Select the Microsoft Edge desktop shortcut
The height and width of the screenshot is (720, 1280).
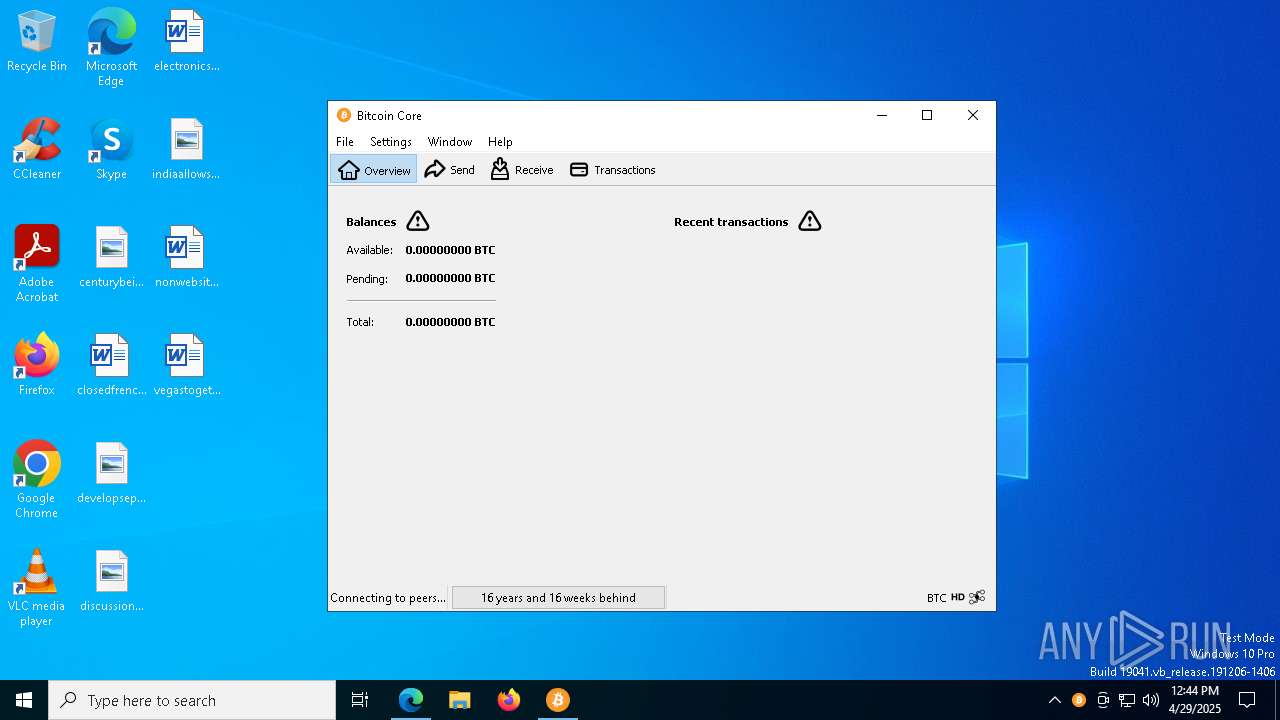click(111, 47)
